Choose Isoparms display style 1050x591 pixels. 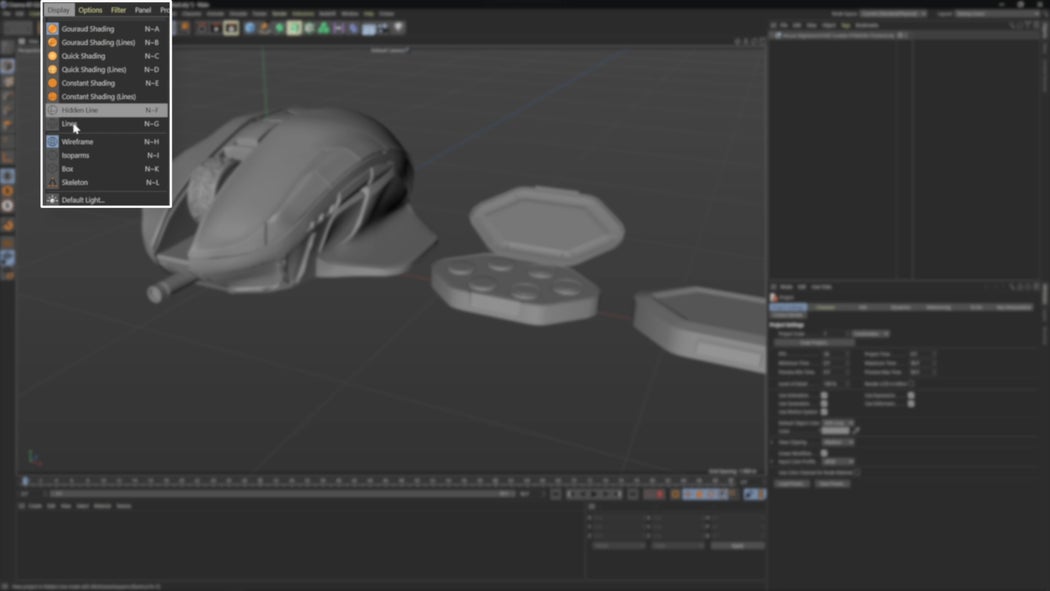106,155
